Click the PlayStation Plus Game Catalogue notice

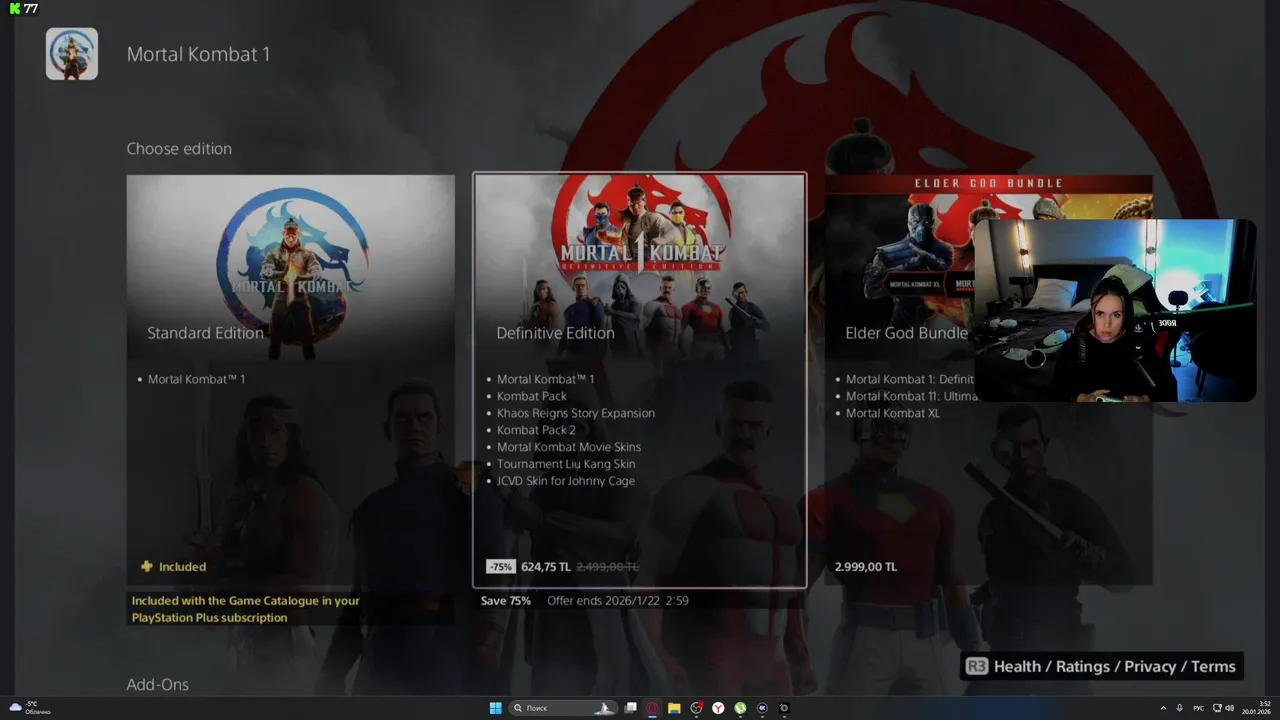point(246,609)
